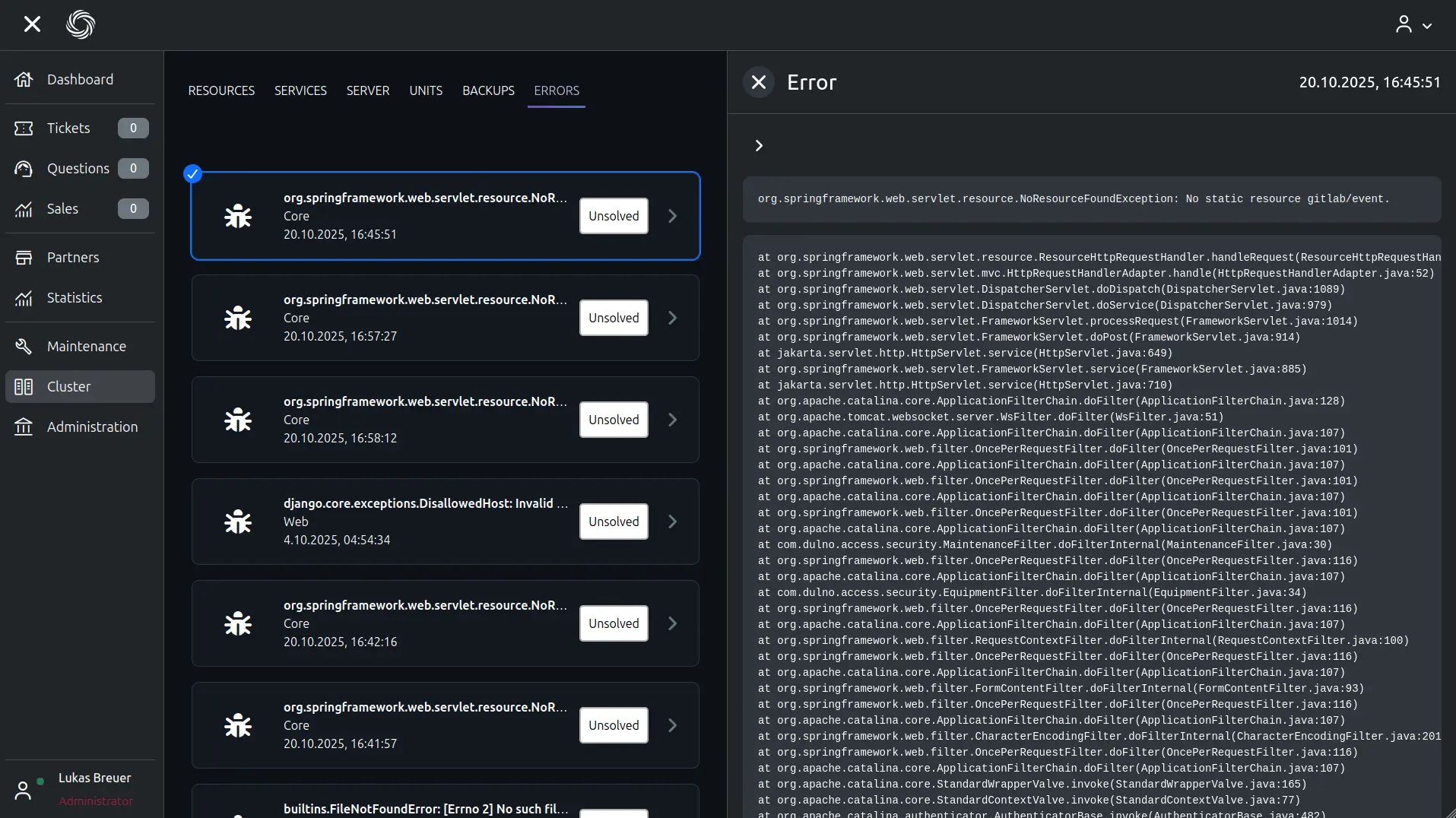Viewport: 1456px width, 818px height.
Task: Open Tickets via its ticket icon
Action: pos(24,128)
